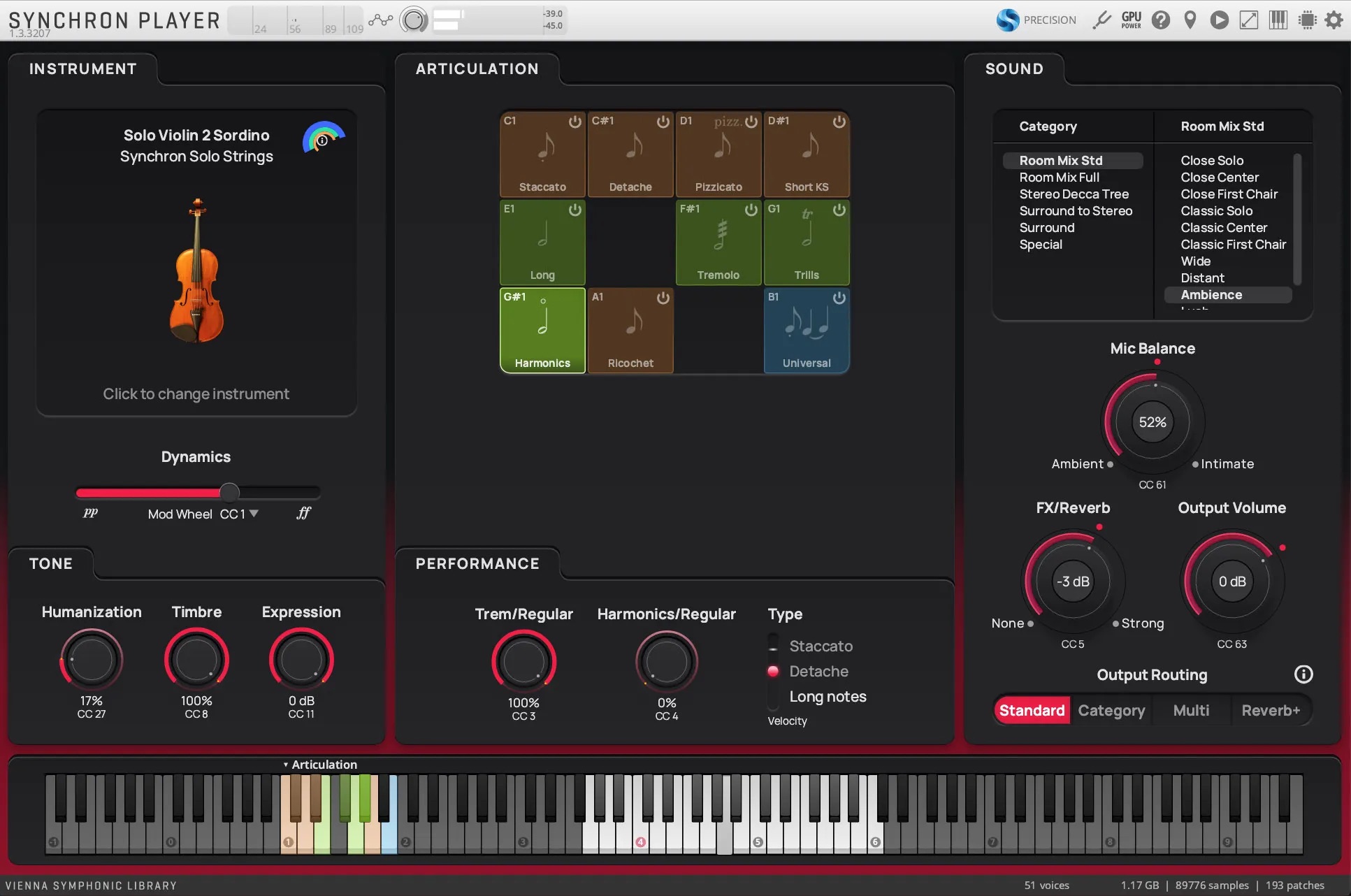Screen dimensions: 1351x896
Task: Select the Harmonics articulation slot
Action: click(x=542, y=331)
